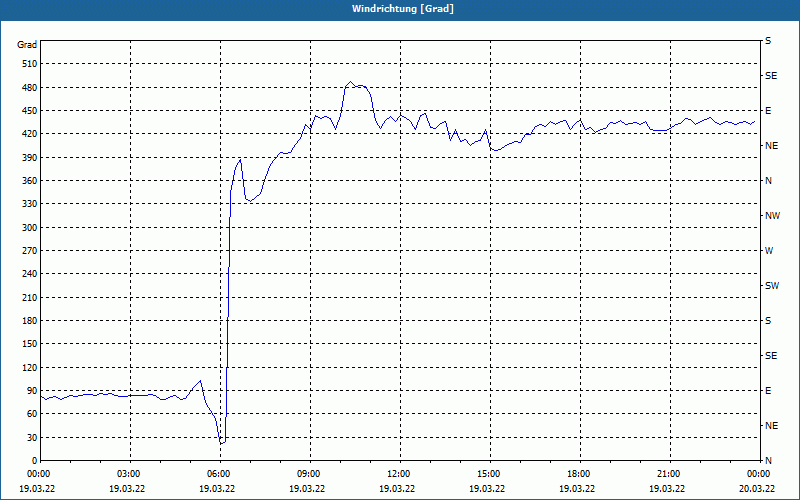Click the 360 y-axis value
The width and height of the screenshot is (800, 500).
tap(30, 181)
